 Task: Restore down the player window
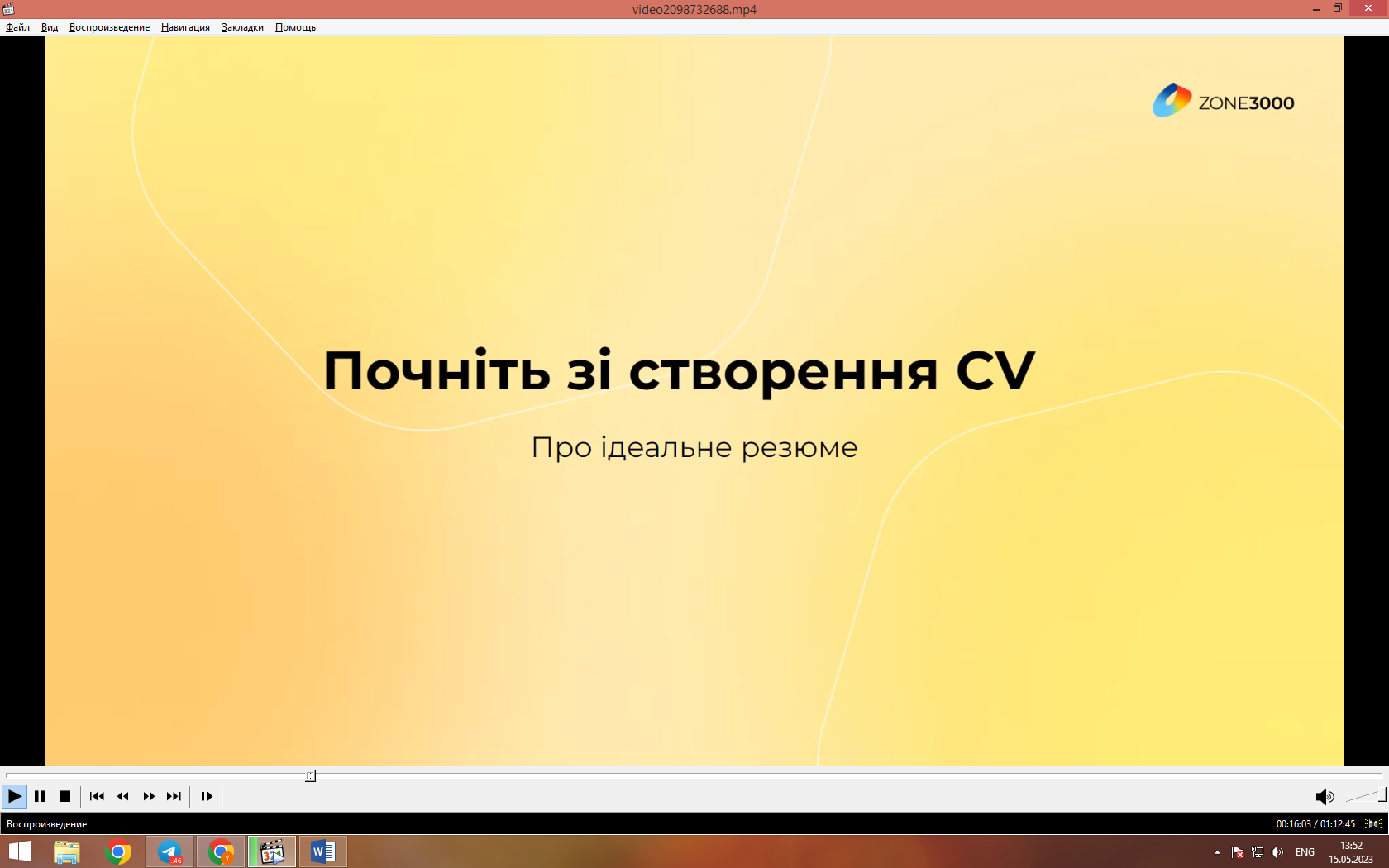pyautogui.click(x=1338, y=8)
